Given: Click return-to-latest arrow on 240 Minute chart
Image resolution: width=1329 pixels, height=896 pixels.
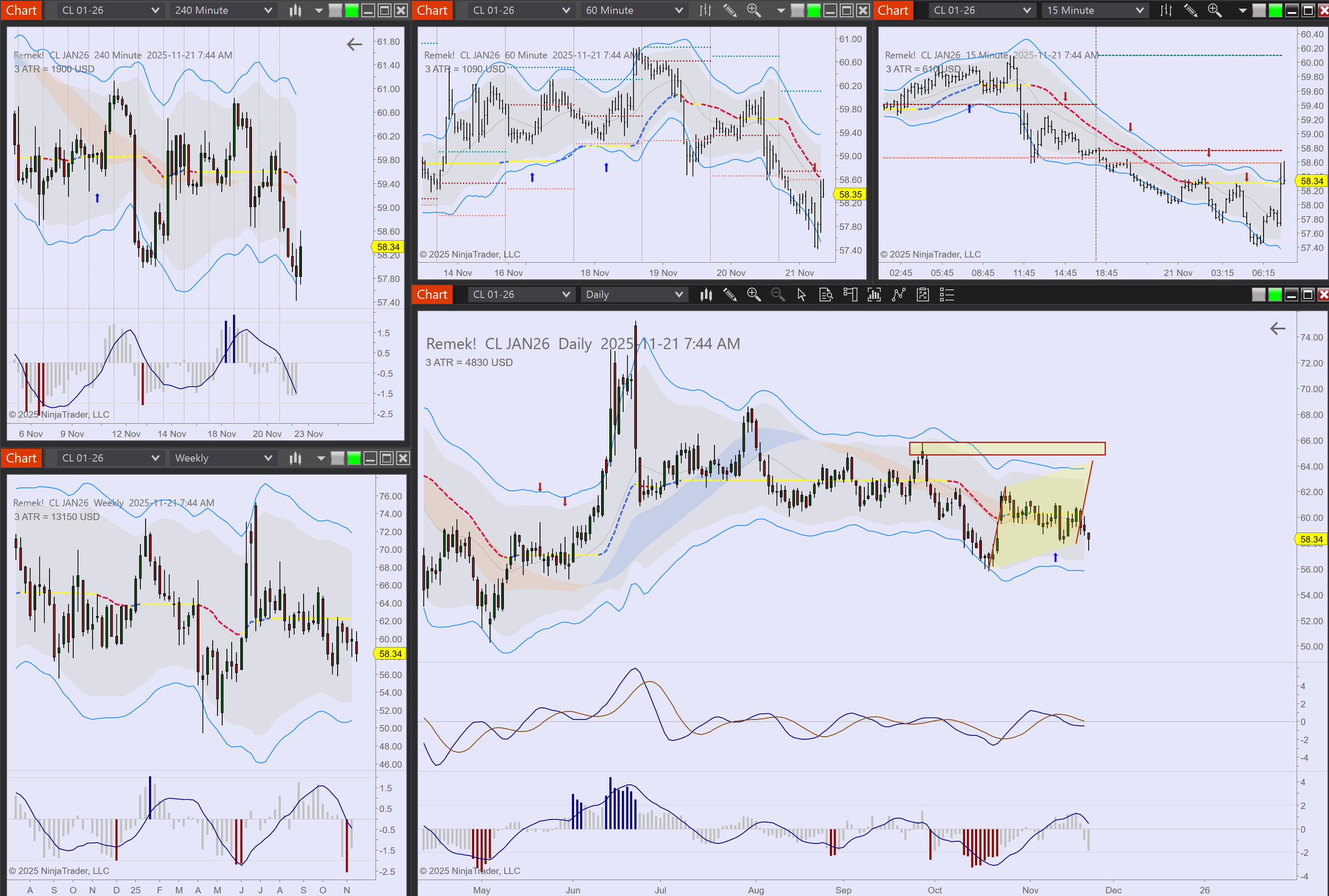Looking at the screenshot, I should click(x=355, y=44).
